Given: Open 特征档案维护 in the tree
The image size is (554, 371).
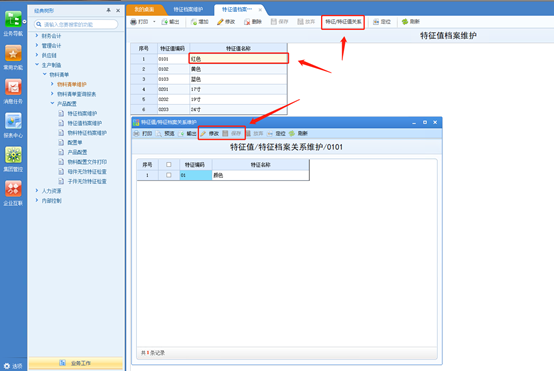Looking at the screenshot, I should click(82, 113).
